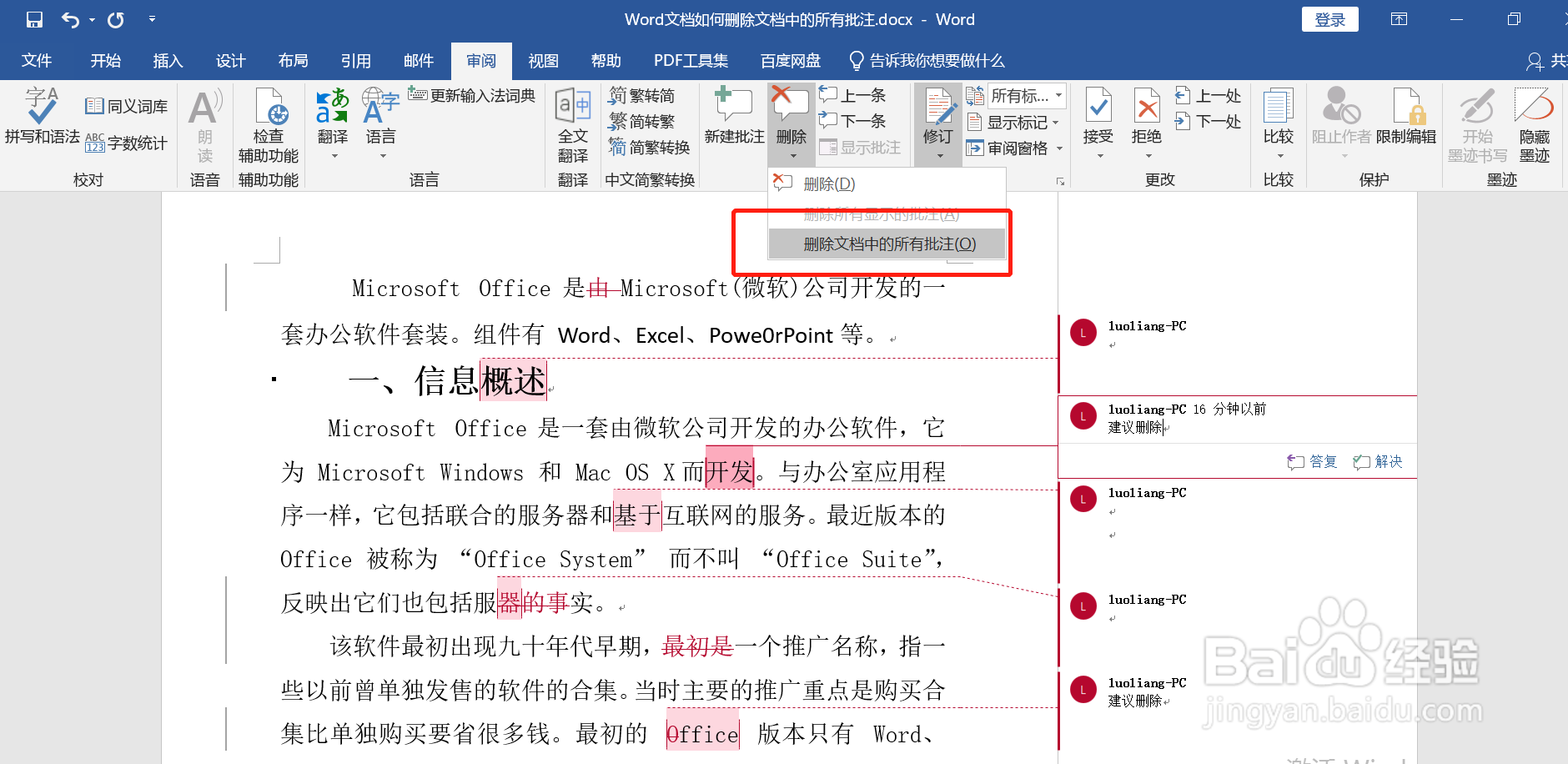The height and width of the screenshot is (764, 1568).
Task: Open the Show Markup (显示标记) dropdown
Action: coord(1013,123)
